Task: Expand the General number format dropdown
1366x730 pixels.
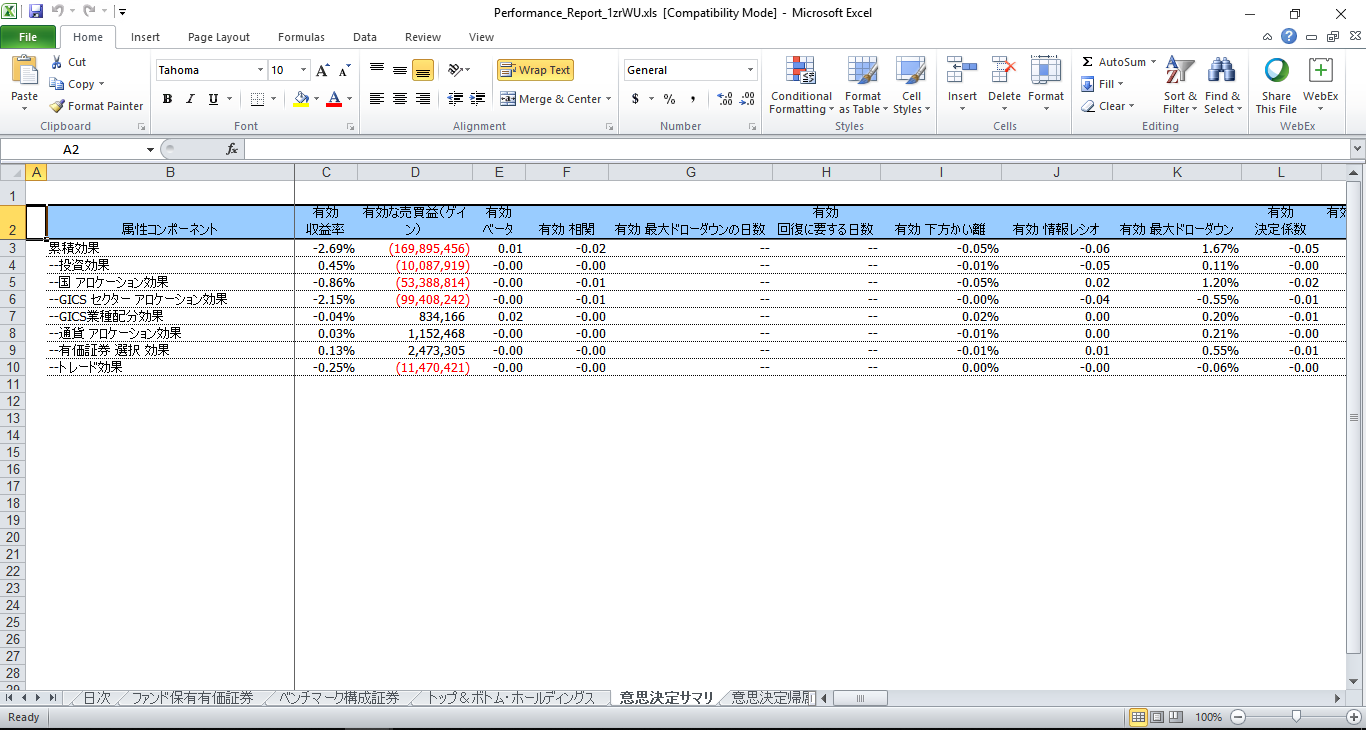Action: [750, 70]
